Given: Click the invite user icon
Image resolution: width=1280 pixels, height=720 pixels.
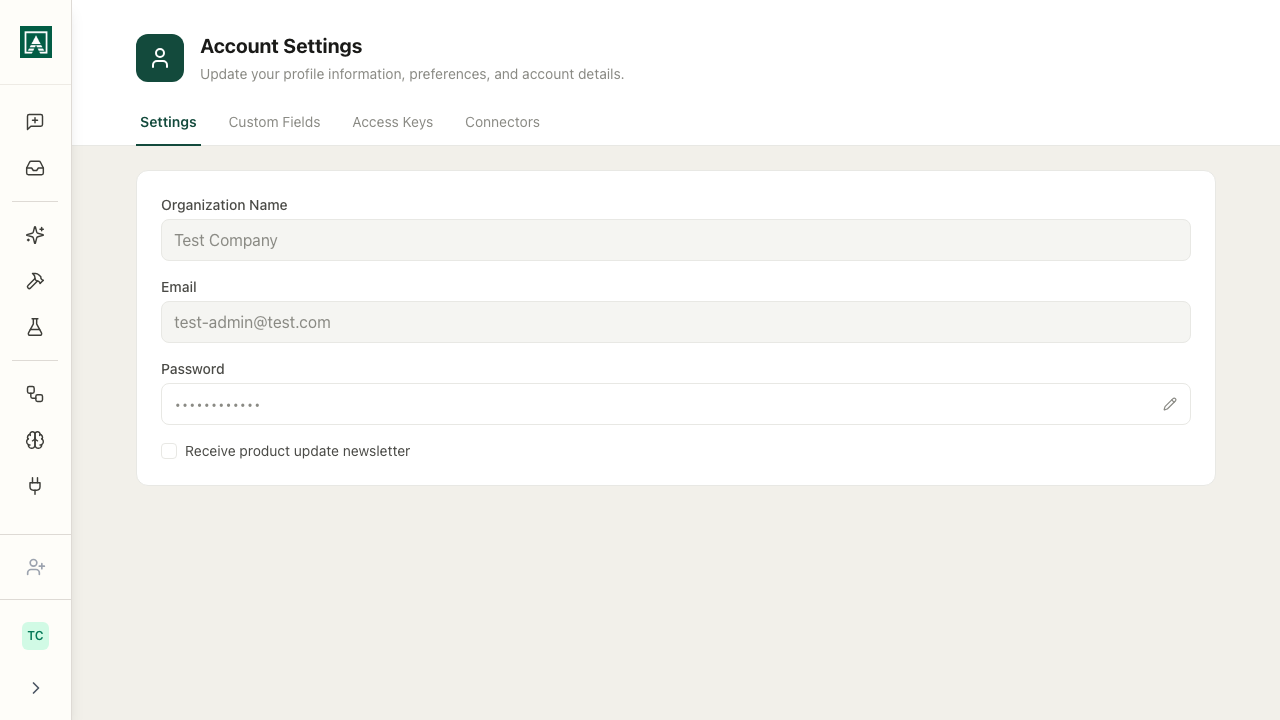Looking at the screenshot, I should tap(35, 567).
